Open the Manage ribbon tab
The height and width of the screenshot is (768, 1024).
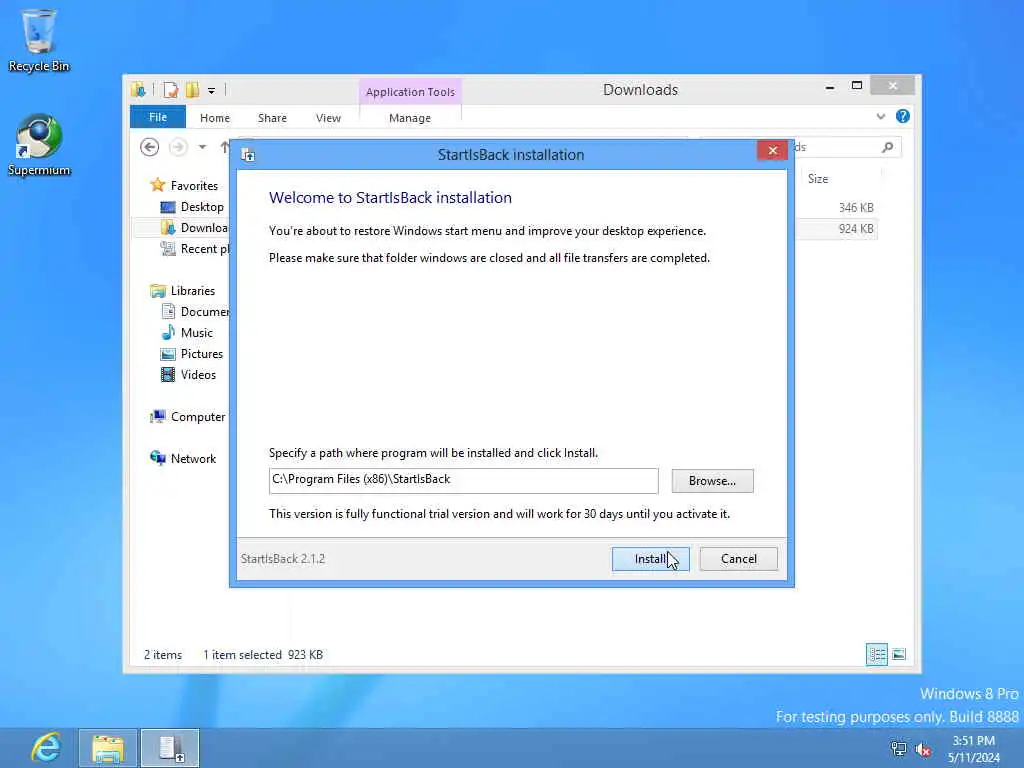409,118
